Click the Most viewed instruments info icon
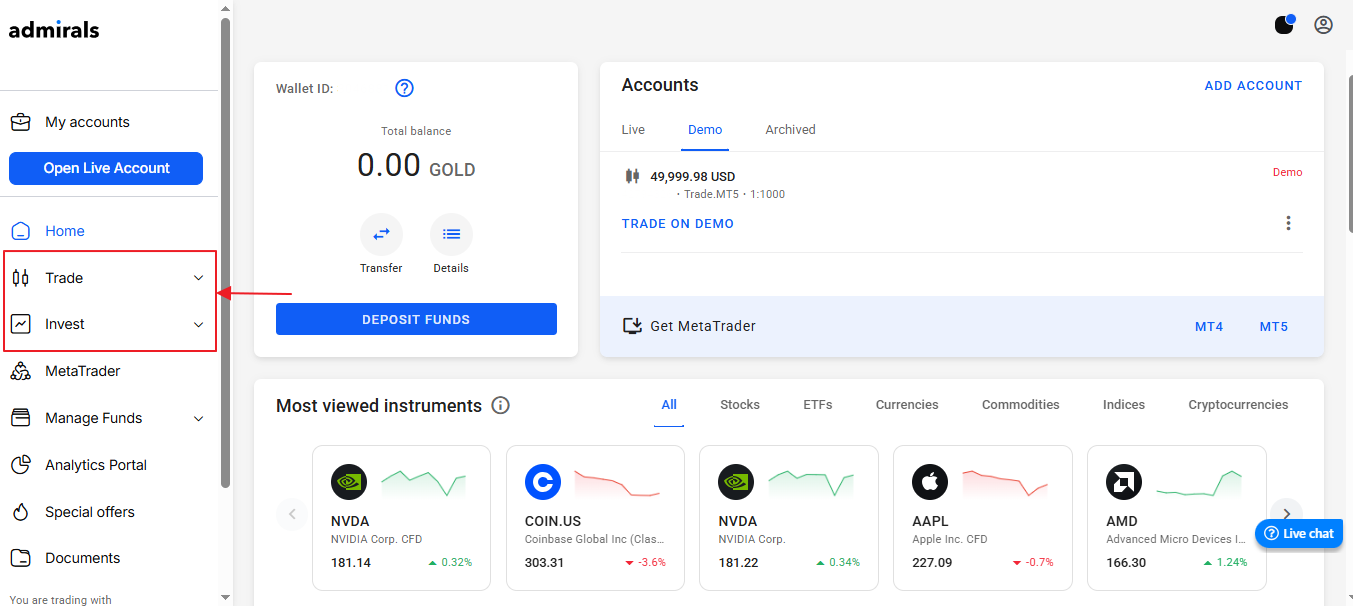 (x=501, y=405)
